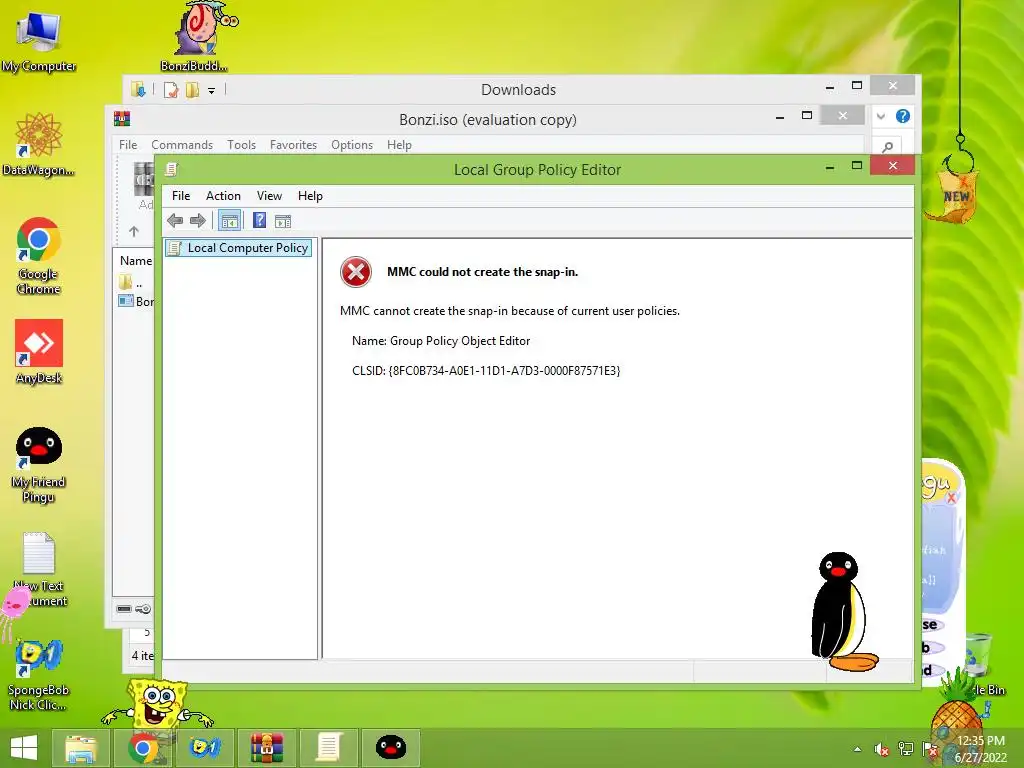Toggle the Show/Hide Action Pane toolbar icon
This screenshot has height=768, width=1024.
coord(283,221)
